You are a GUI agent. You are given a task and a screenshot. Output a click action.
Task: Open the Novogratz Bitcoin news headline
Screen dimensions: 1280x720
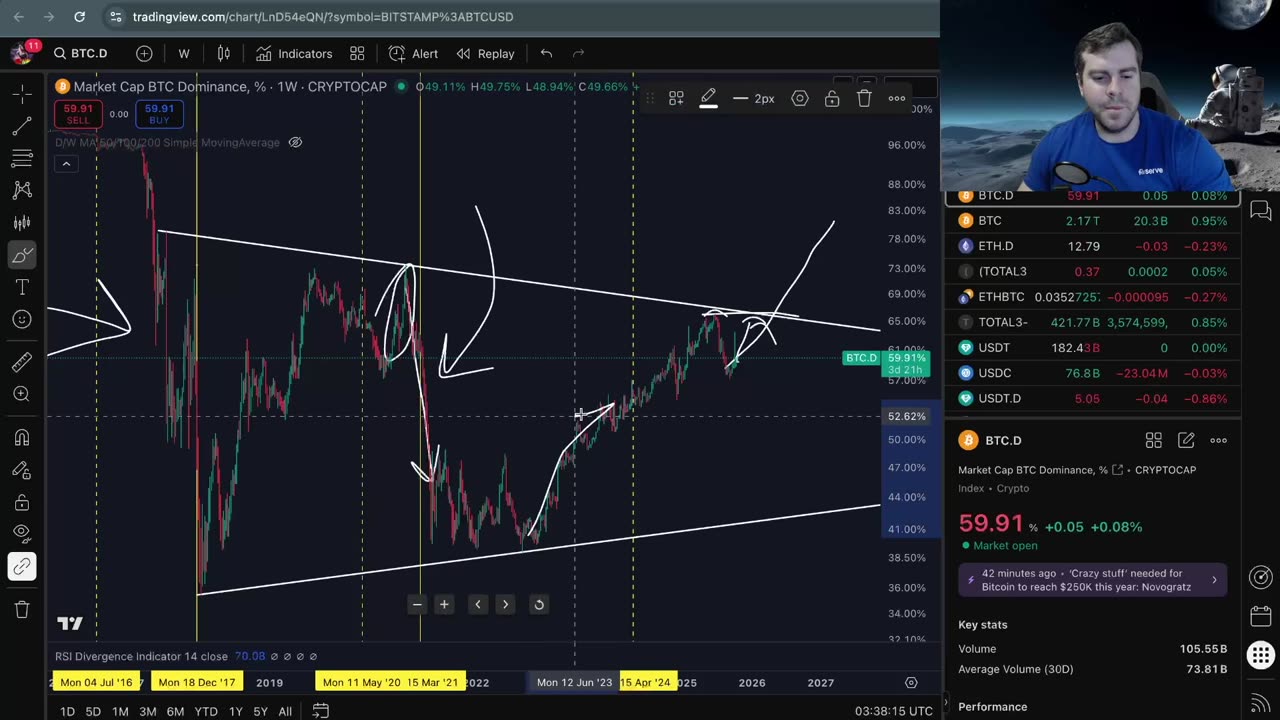coord(1093,580)
